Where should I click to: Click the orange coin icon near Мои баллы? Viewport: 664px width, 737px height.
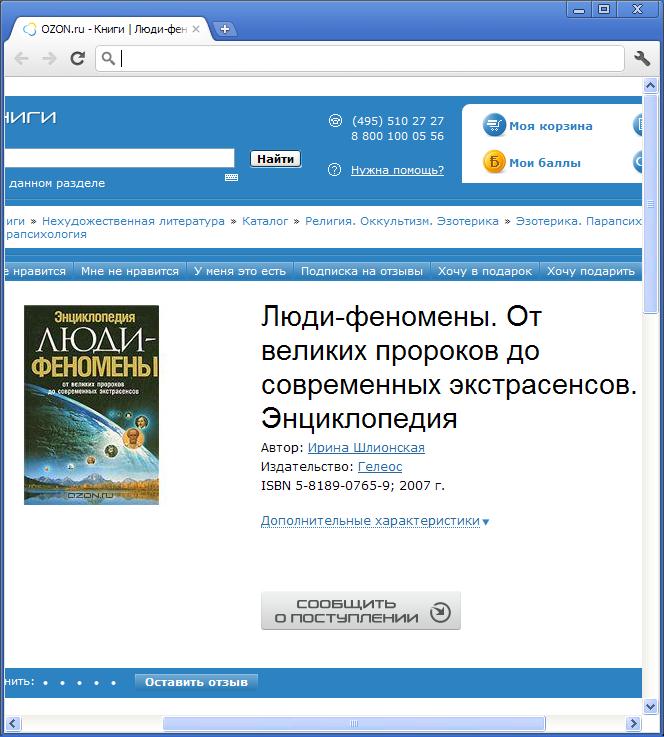494,162
